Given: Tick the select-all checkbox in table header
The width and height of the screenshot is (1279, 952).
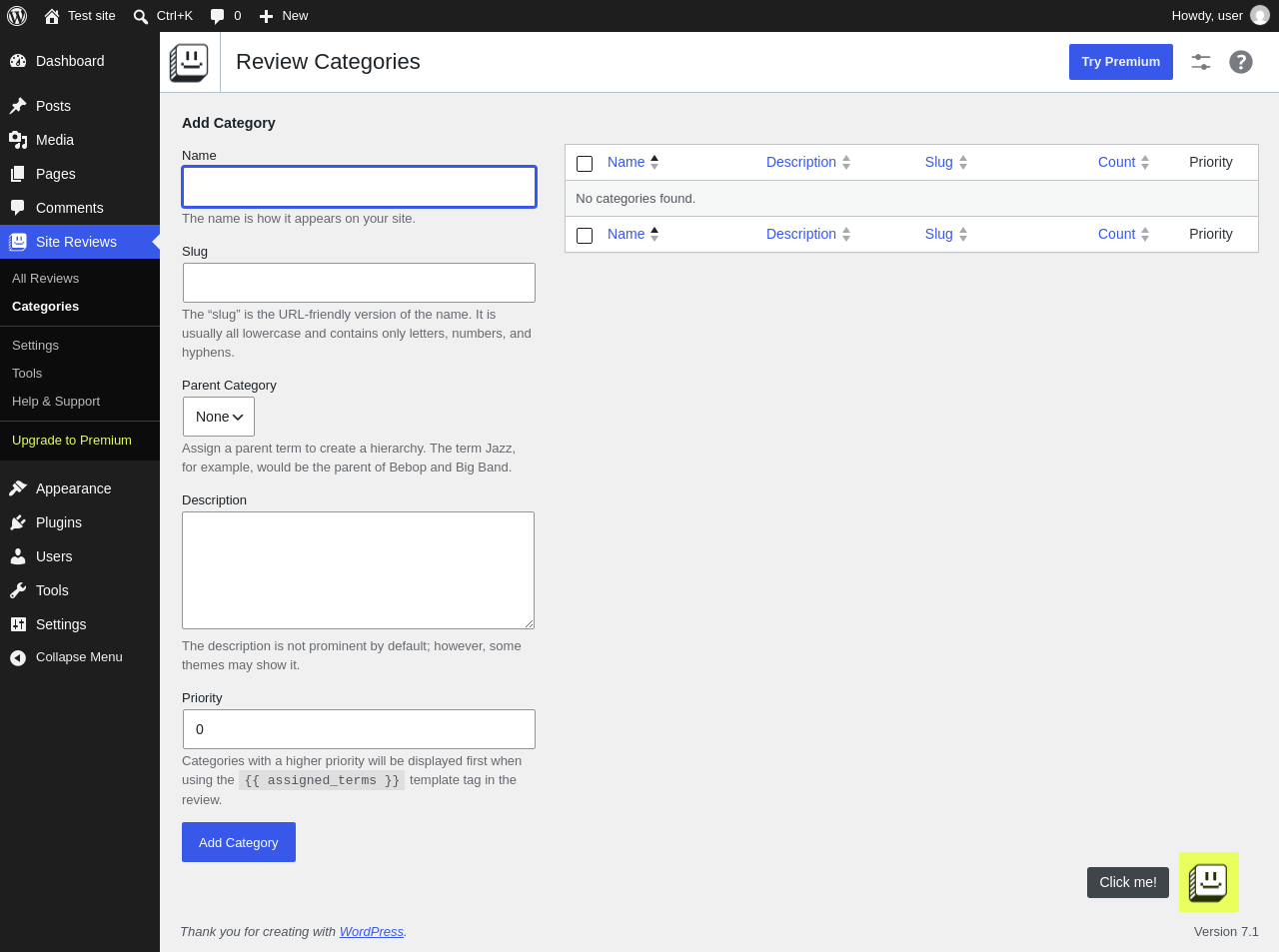Looking at the screenshot, I should [585, 164].
